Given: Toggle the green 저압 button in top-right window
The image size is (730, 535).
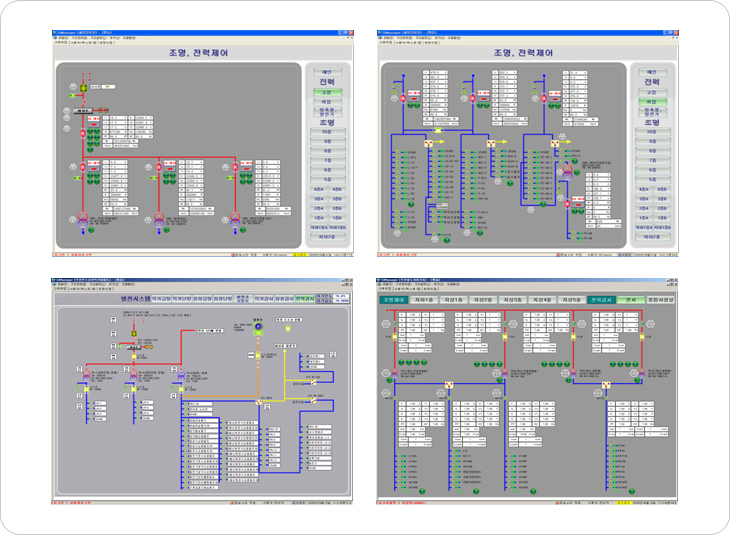Looking at the screenshot, I should point(651,102).
